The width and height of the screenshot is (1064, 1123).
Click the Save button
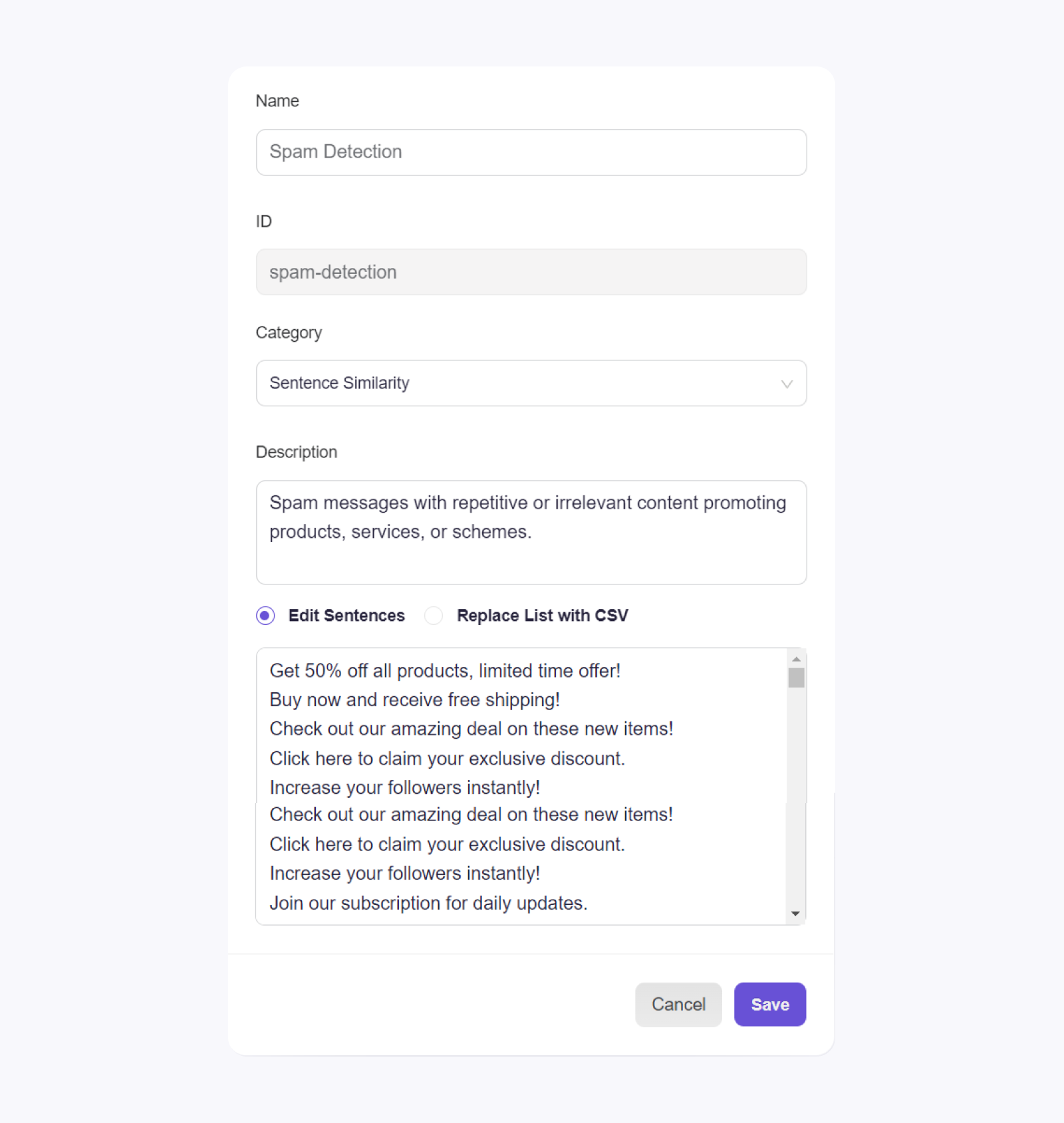tap(769, 1005)
